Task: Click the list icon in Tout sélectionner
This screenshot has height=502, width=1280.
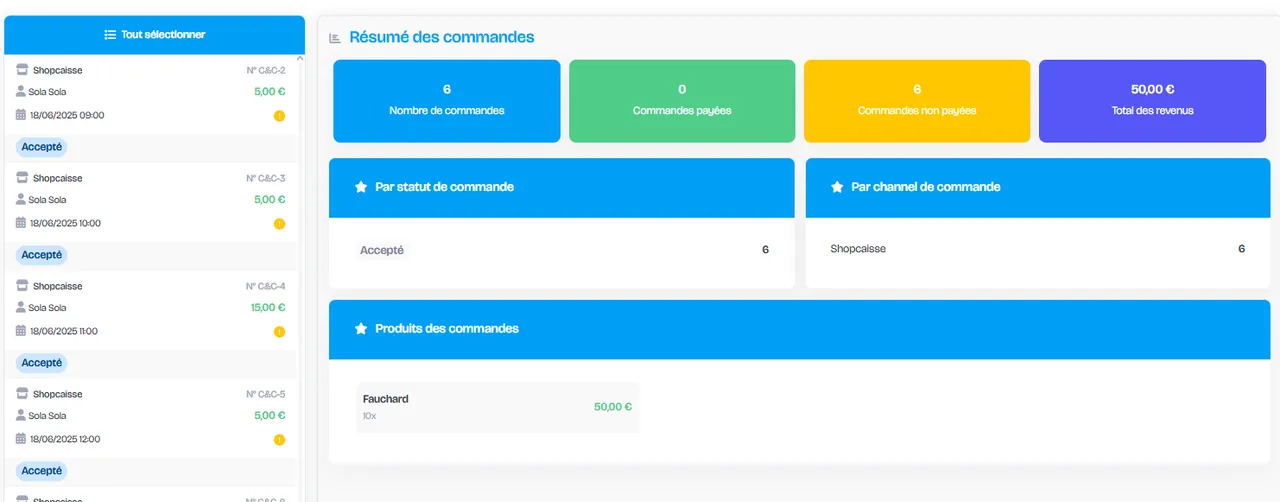Action: (110, 35)
